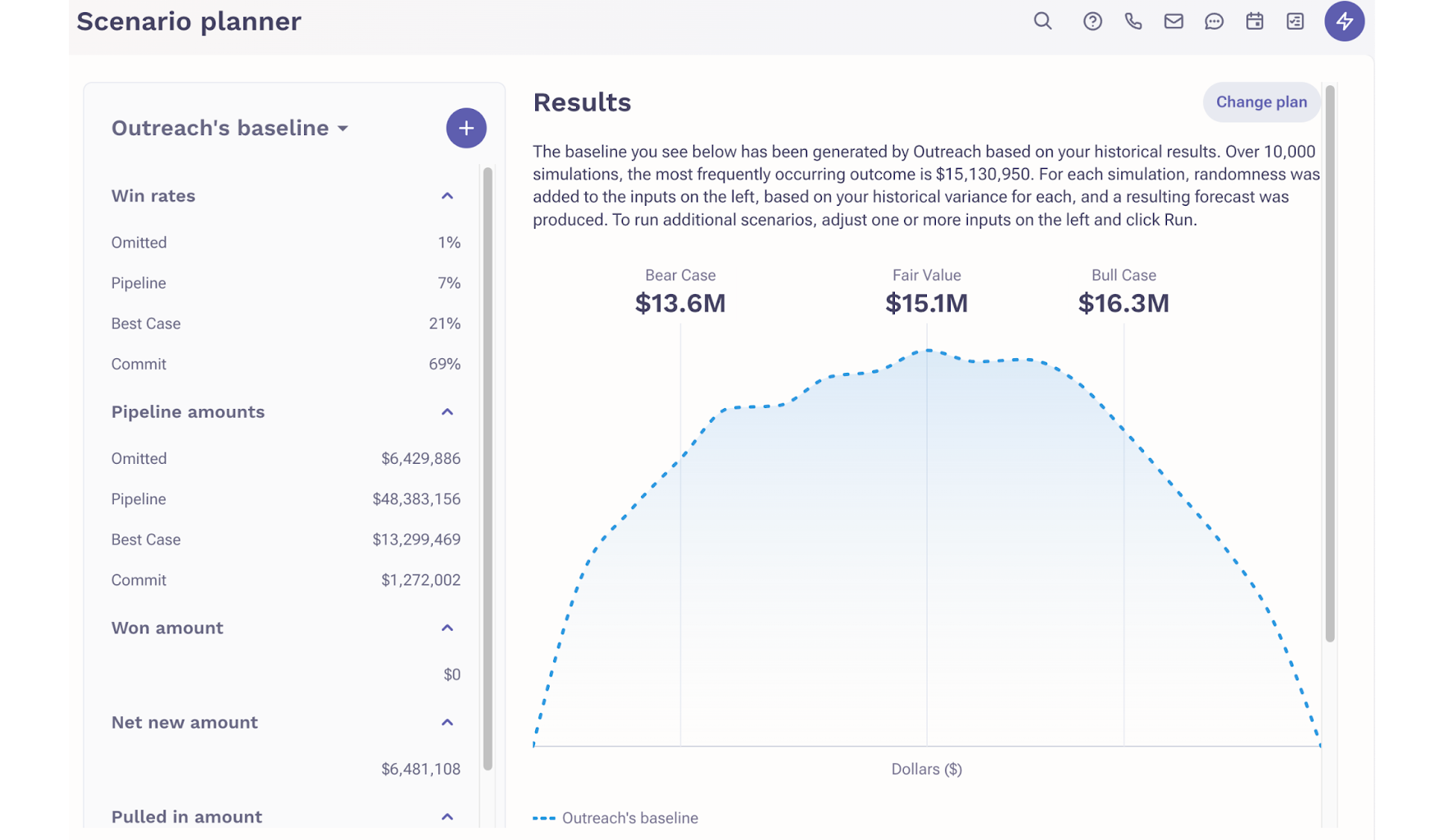Open the tasks checklist icon
The width and height of the screenshot is (1444, 840).
click(1295, 21)
